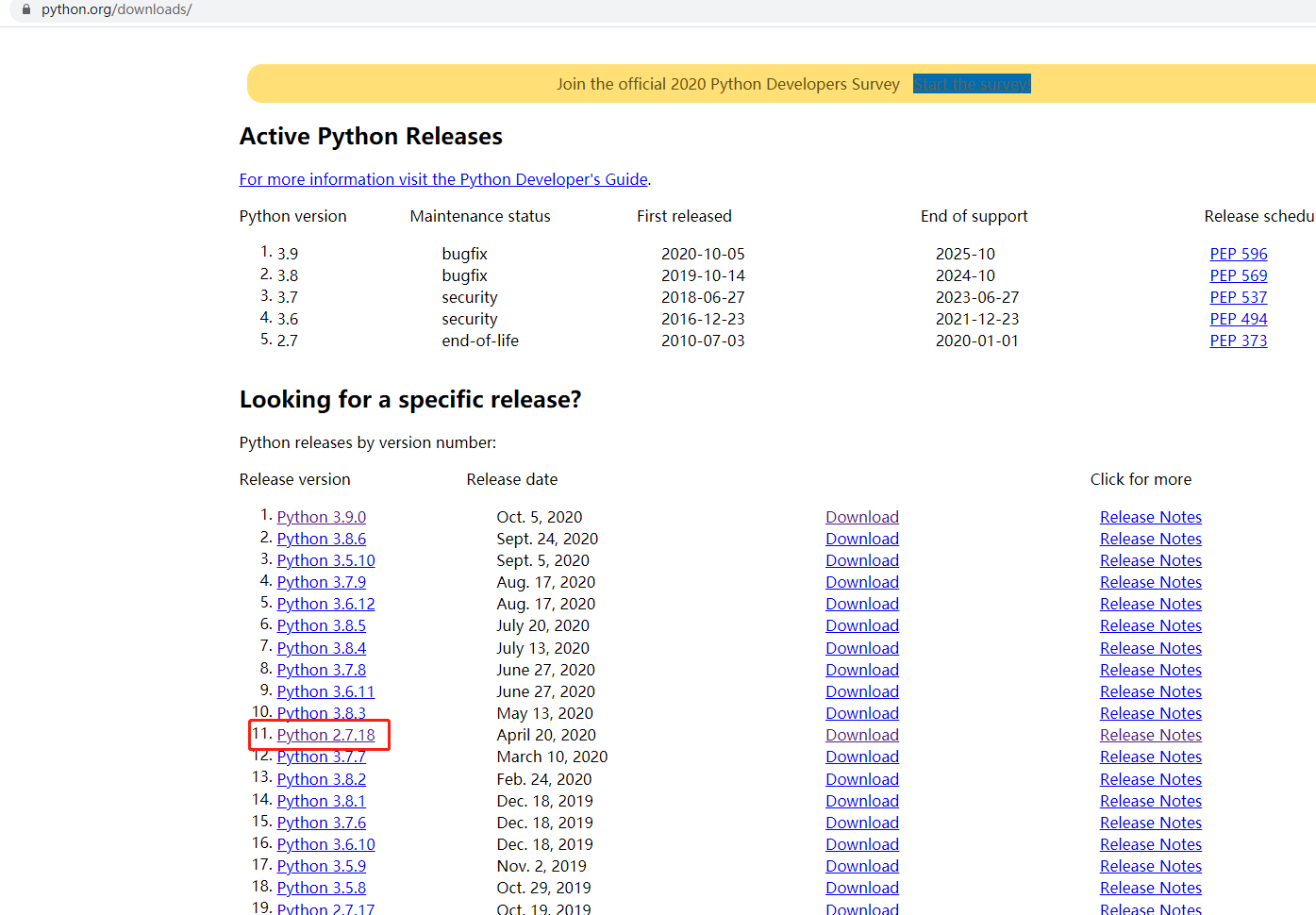The image size is (1316, 915).
Task: Click the lock icon in the address bar
Action: point(26,9)
